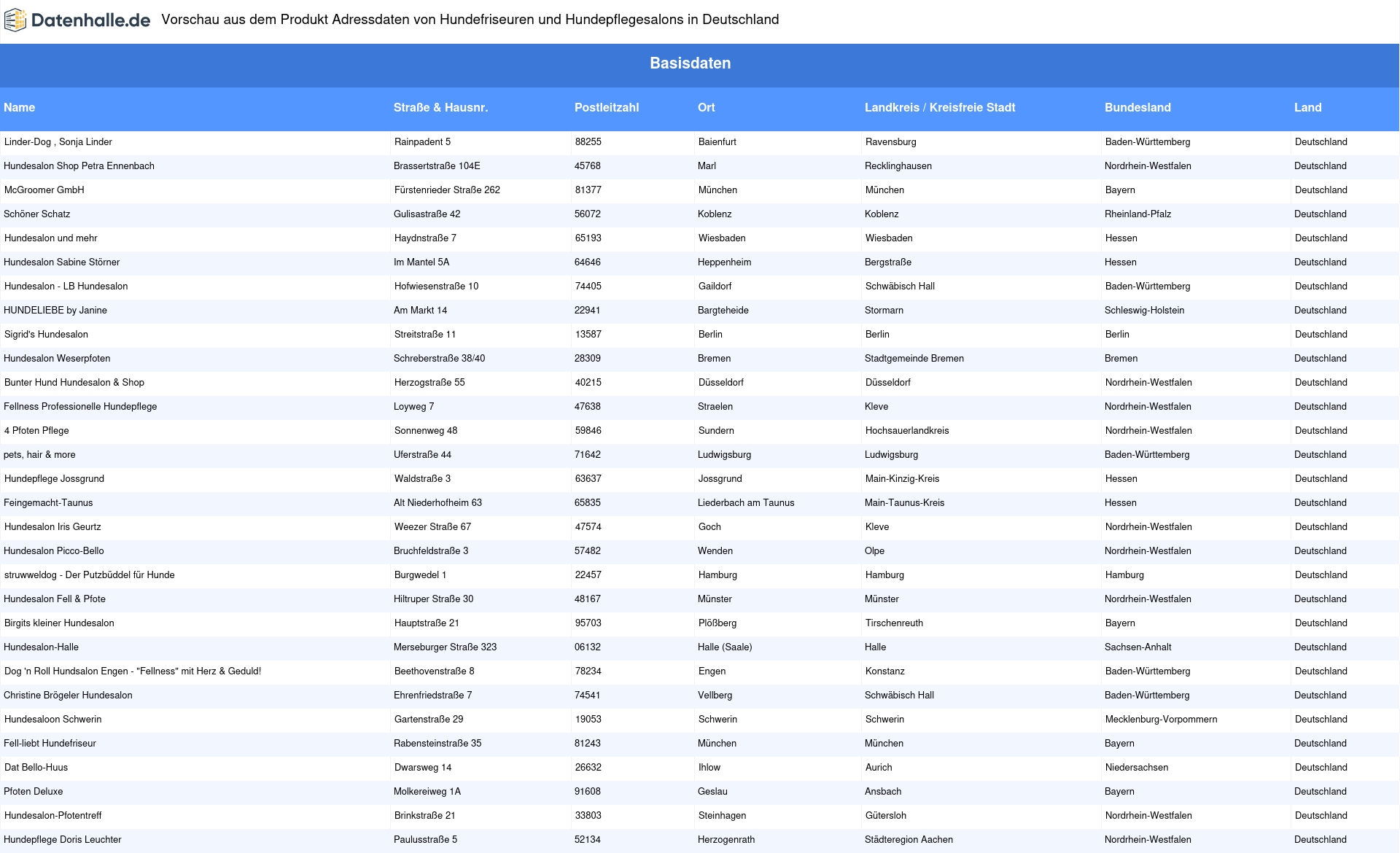Select the Land column header
The height and width of the screenshot is (853, 1400).
coord(1308,107)
